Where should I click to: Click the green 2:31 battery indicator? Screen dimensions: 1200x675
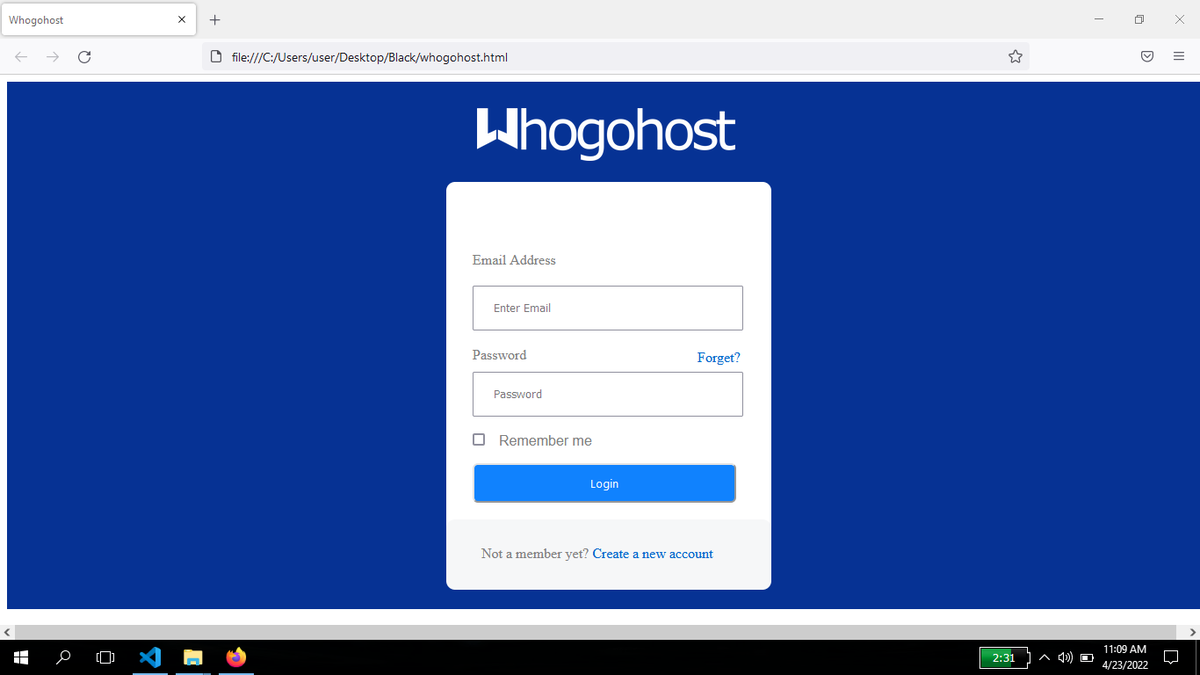1003,657
